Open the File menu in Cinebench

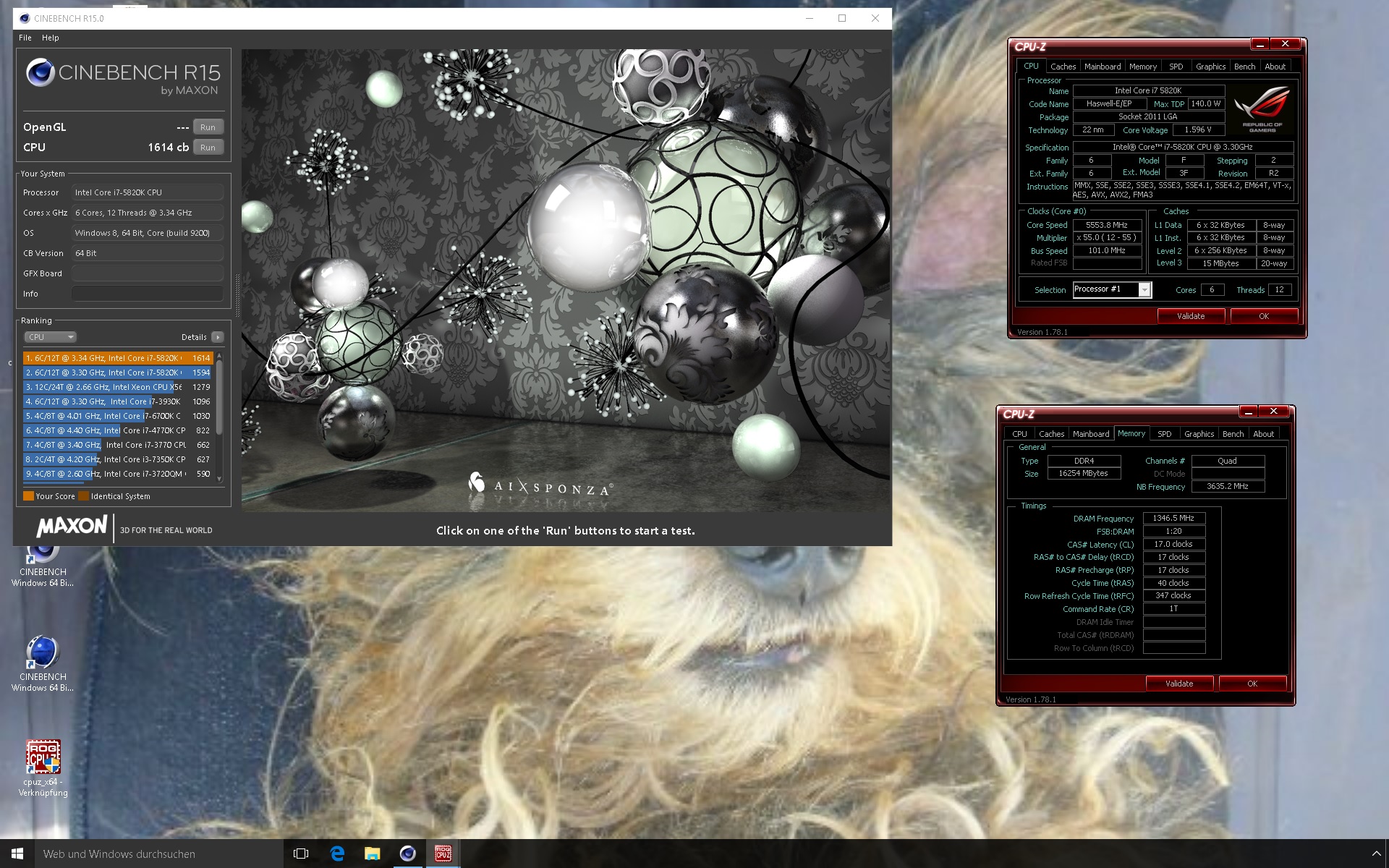point(25,38)
